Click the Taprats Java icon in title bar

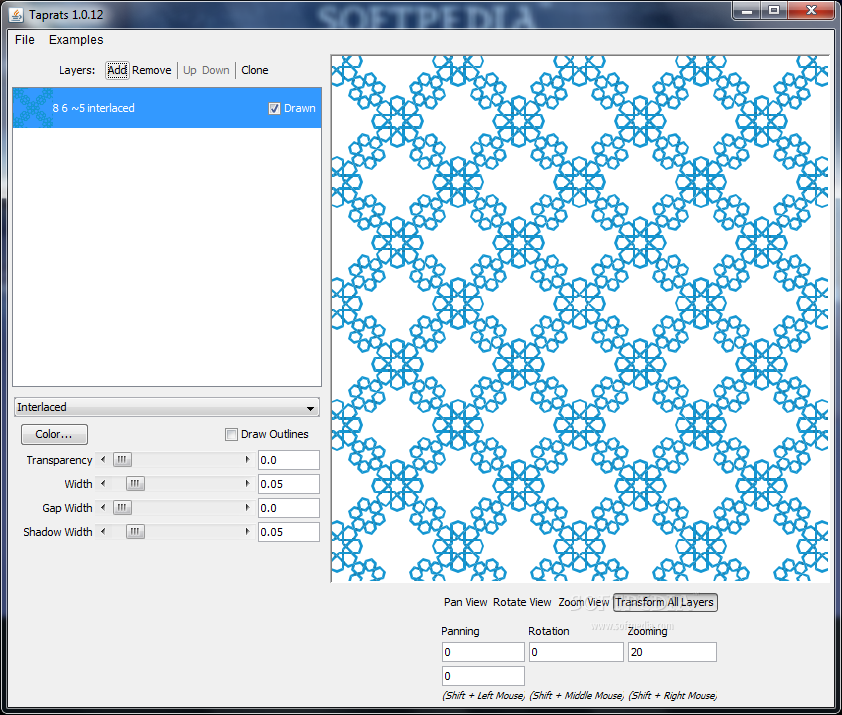pos(17,15)
